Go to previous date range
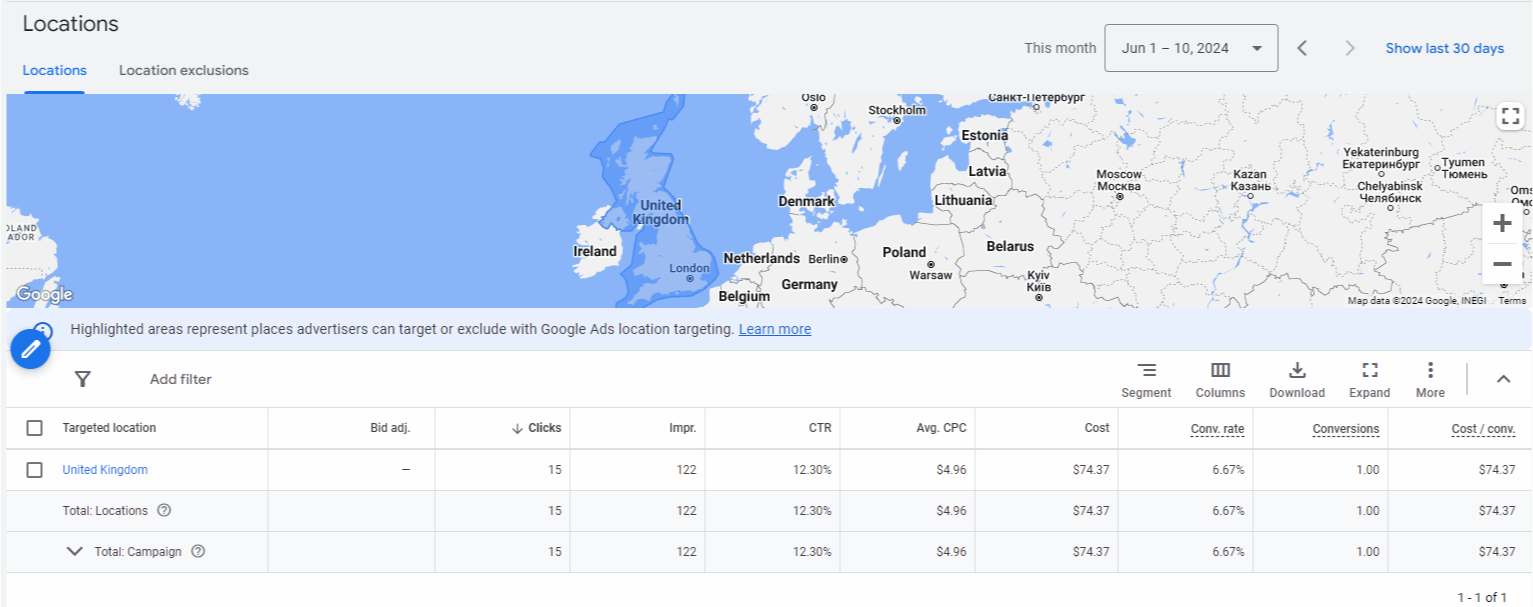The height and width of the screenshot is (607, 1533). (x=1302, y=48)
